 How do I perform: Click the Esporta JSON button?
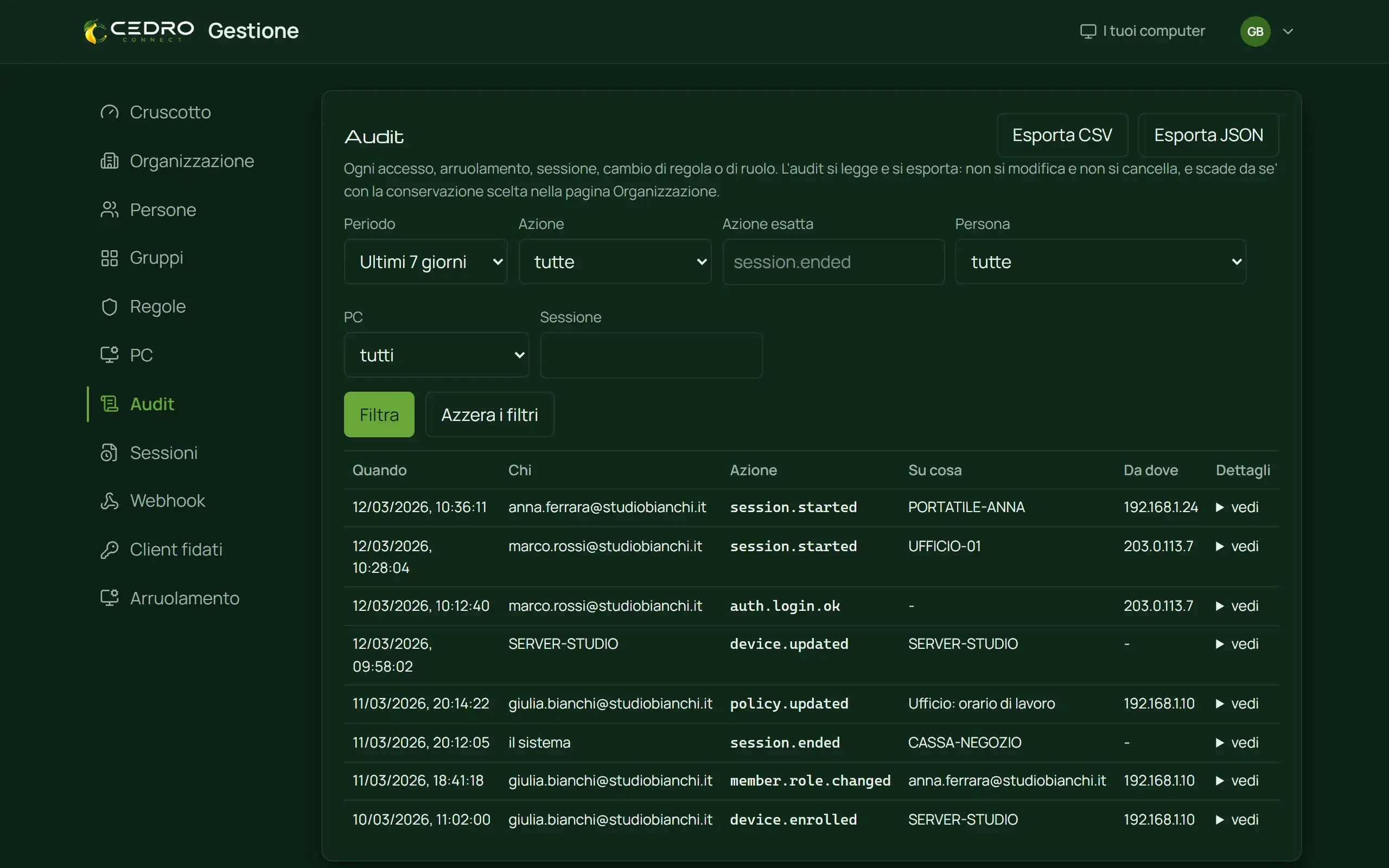click(1208, 135)
